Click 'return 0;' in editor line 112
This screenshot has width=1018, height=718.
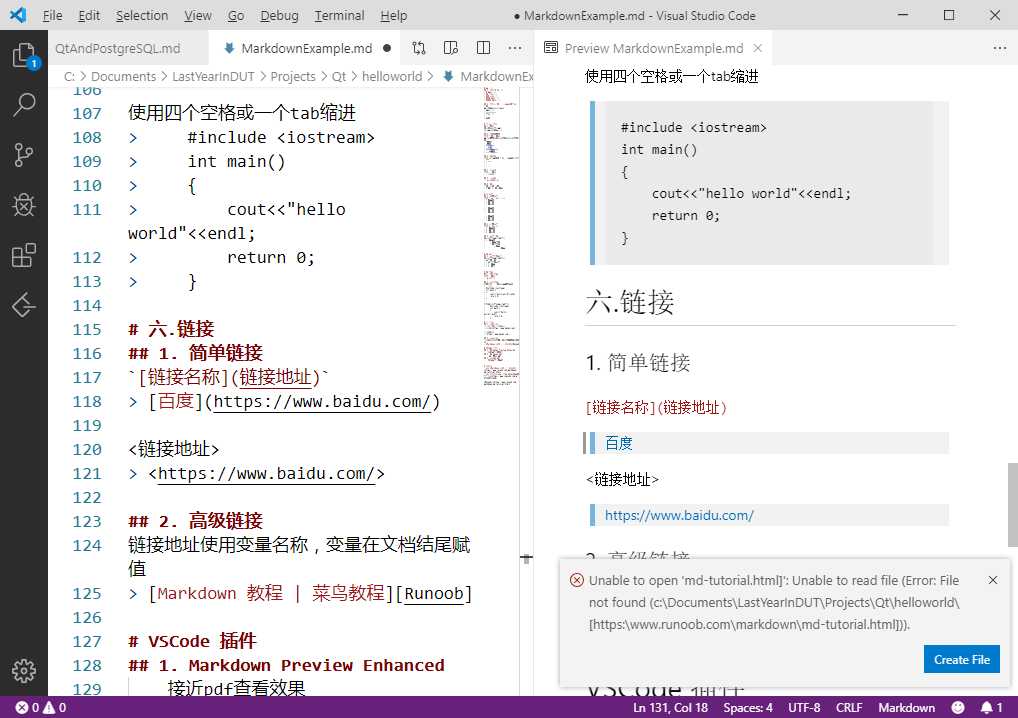tap(271, 258)
